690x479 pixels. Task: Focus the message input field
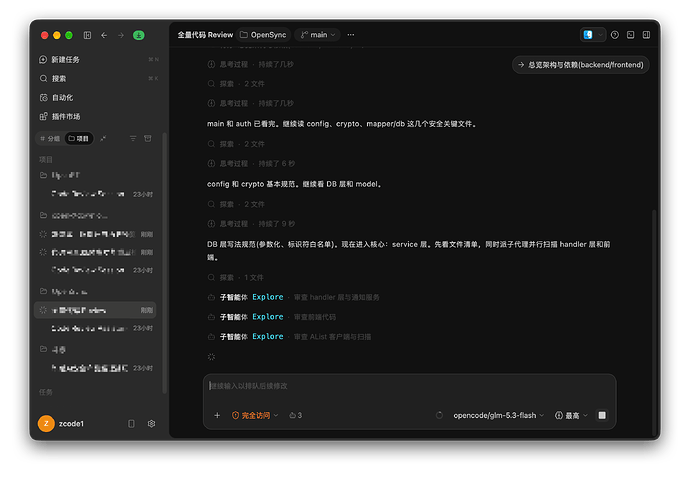(x=409, y=386)
